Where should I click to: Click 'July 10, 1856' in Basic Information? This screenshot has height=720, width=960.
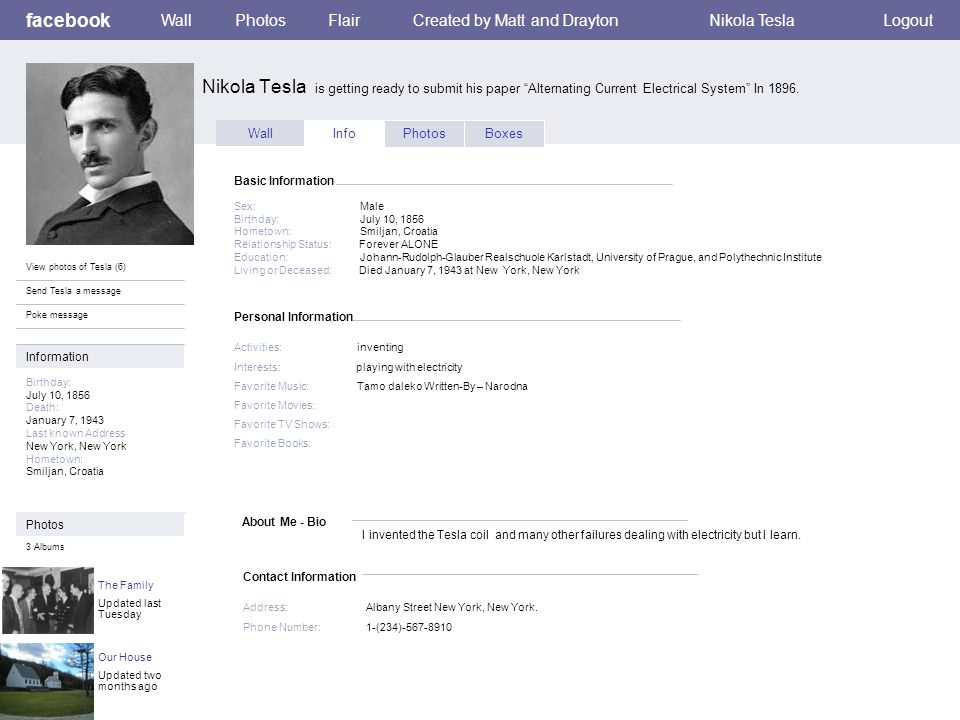click(392, 219)
